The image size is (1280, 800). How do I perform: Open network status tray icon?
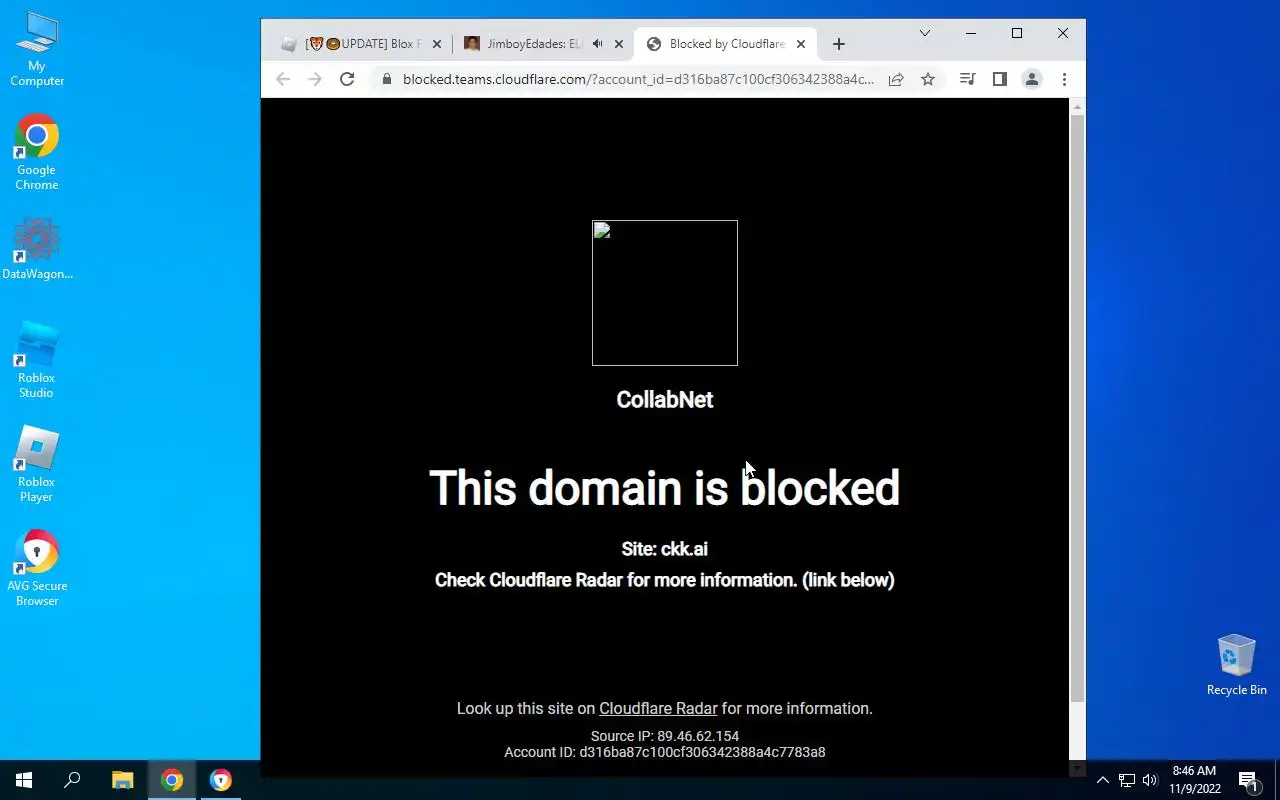pos(1127,780)
